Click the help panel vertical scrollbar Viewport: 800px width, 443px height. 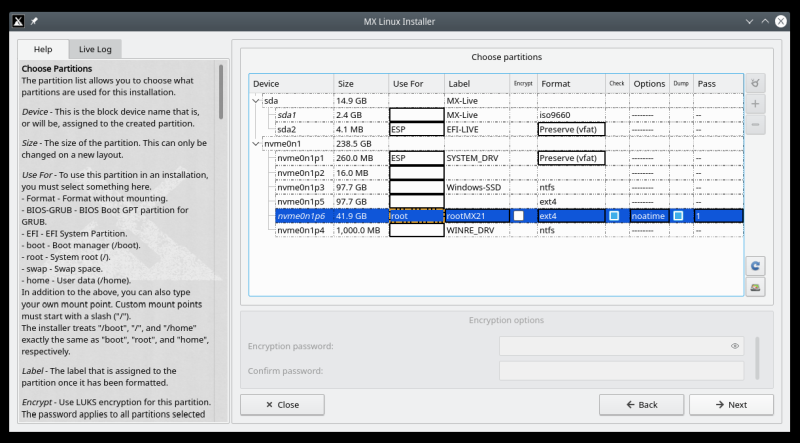(221, 92)
